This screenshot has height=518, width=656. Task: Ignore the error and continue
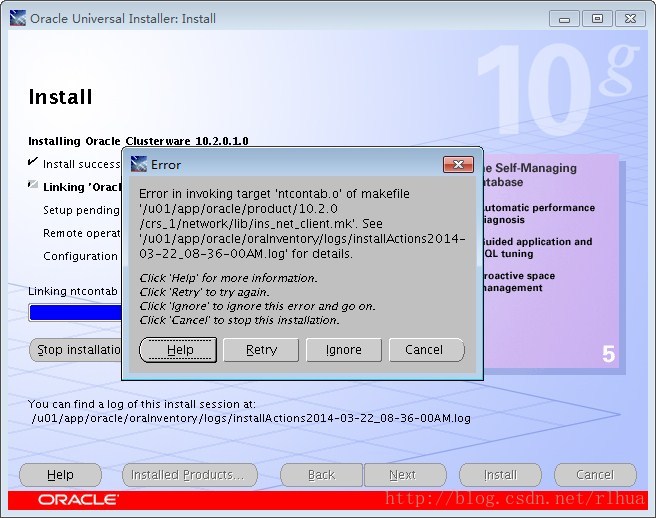343,350
